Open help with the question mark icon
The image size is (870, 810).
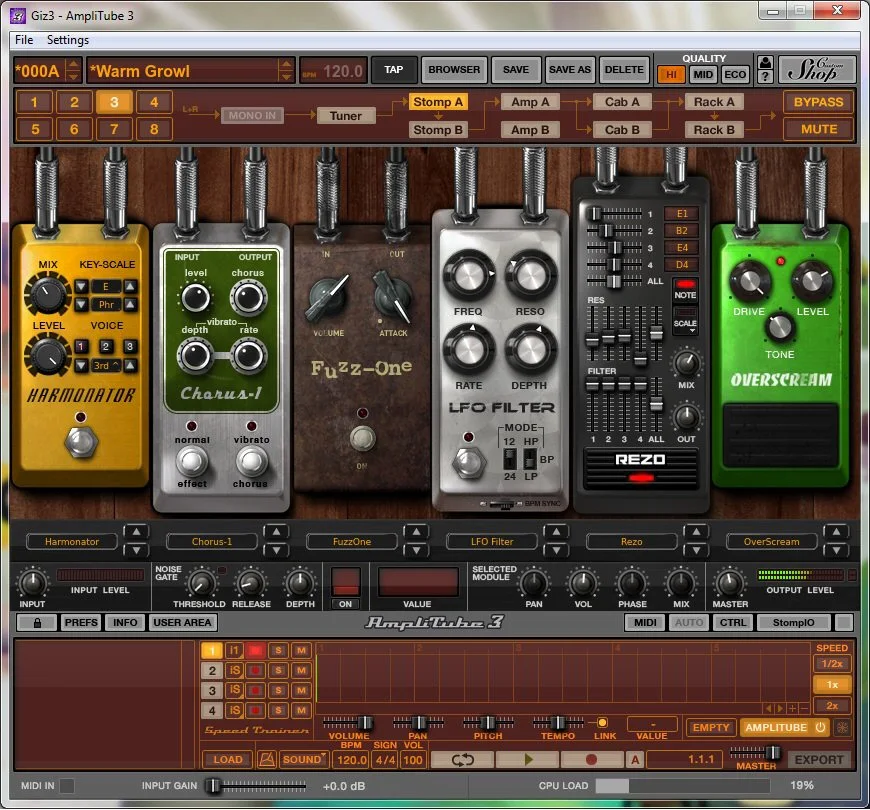[765, 77]
